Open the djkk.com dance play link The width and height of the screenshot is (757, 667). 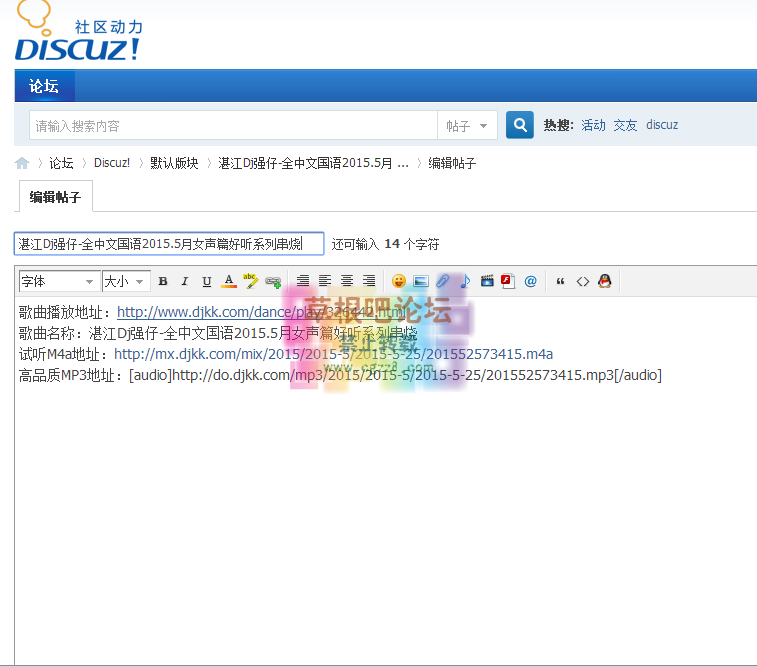(261, 312)
